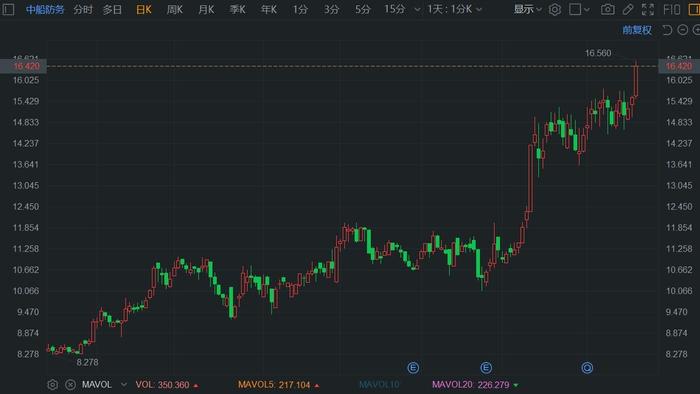Open the 显示 display dropdown
Viewport: 700px width, 394px height.
(527, 9)
